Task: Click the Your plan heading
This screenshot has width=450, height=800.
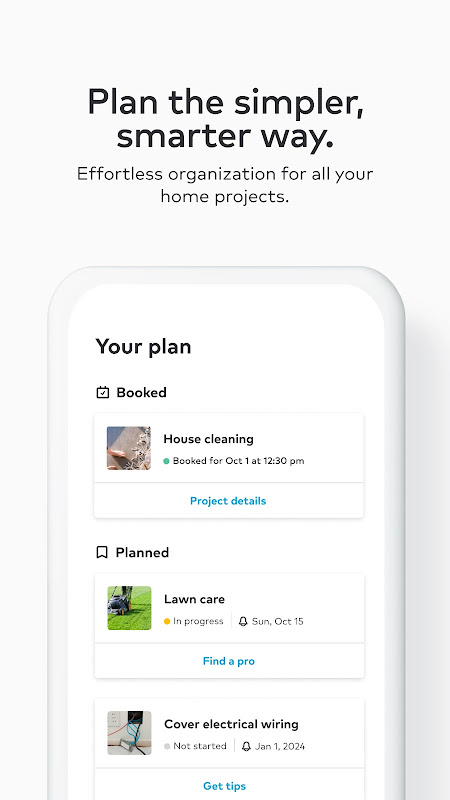Action: tap(143, 347)
